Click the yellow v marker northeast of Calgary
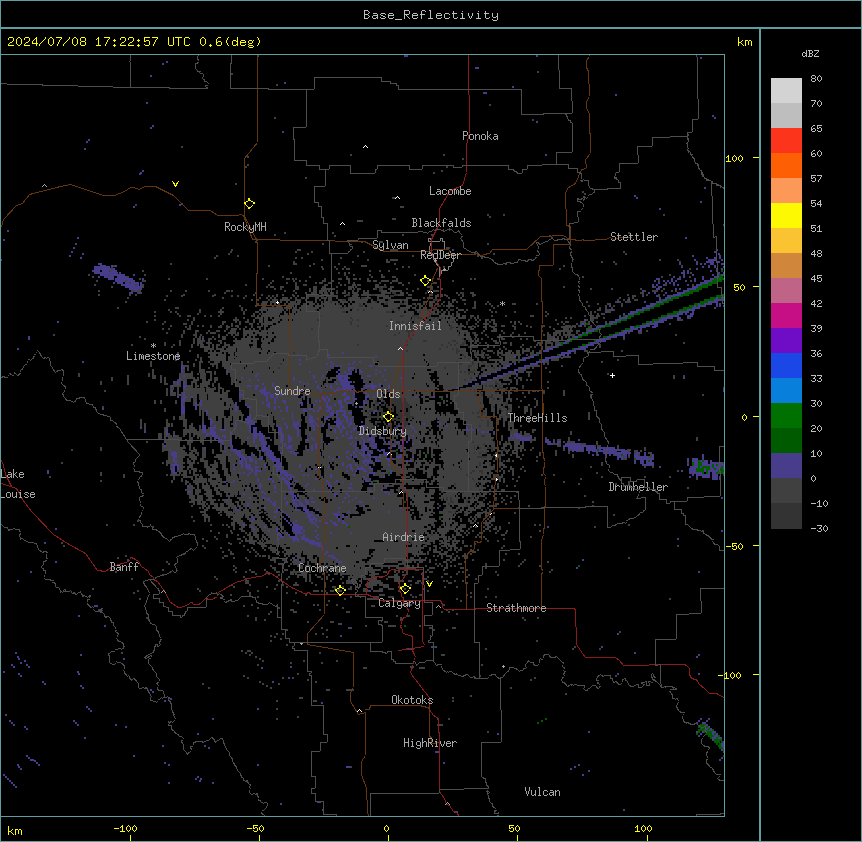The height and width of the screenshot is (842, 862). pos(429,584)
